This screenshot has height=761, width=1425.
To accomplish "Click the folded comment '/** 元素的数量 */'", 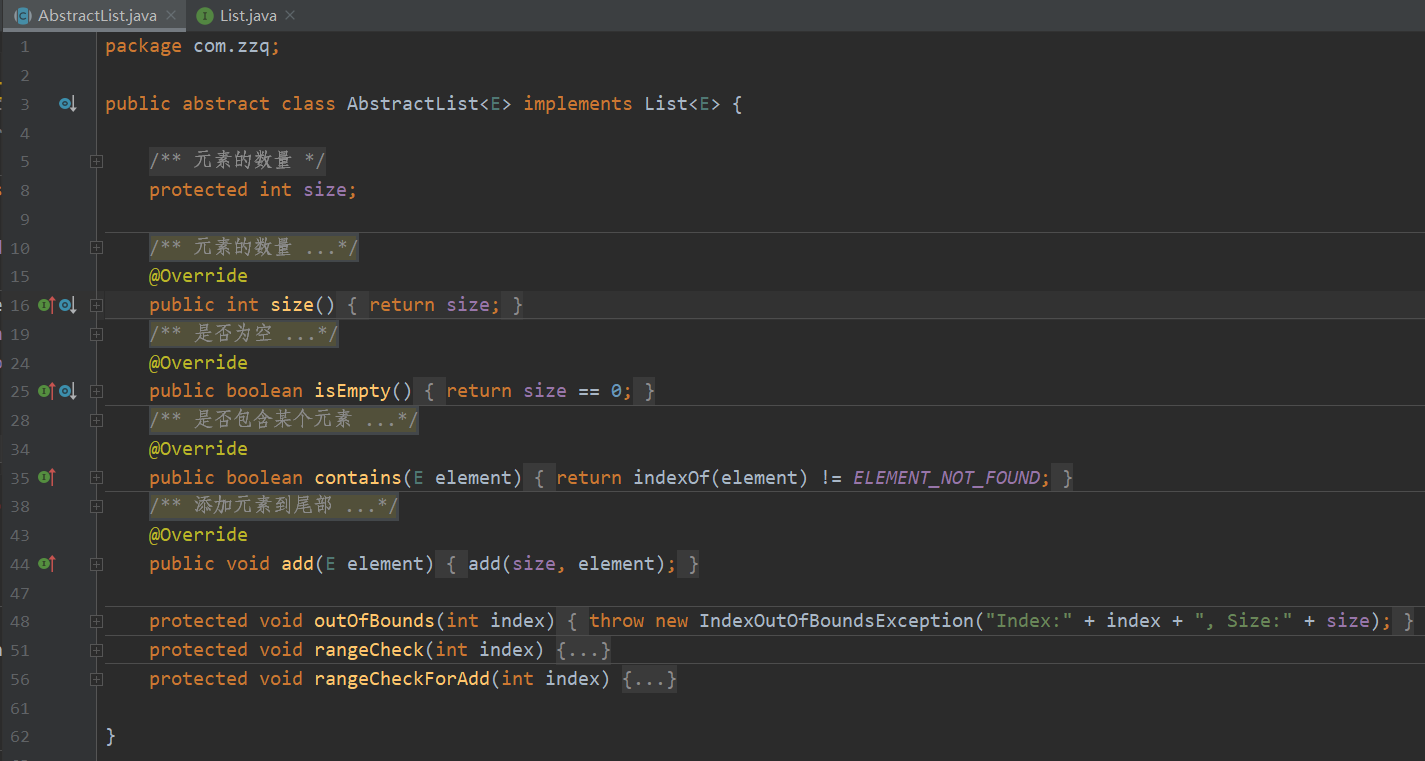I will (237, 161).
